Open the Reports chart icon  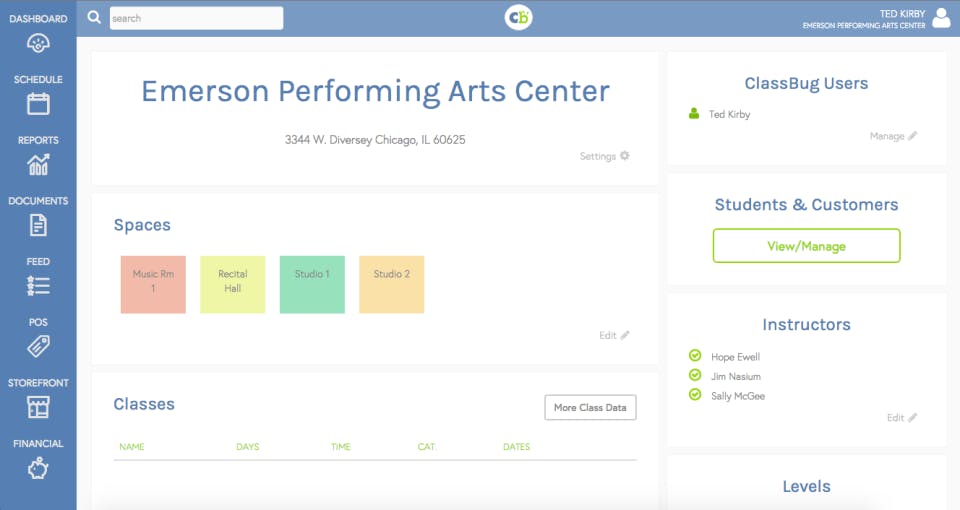point(38,164)
